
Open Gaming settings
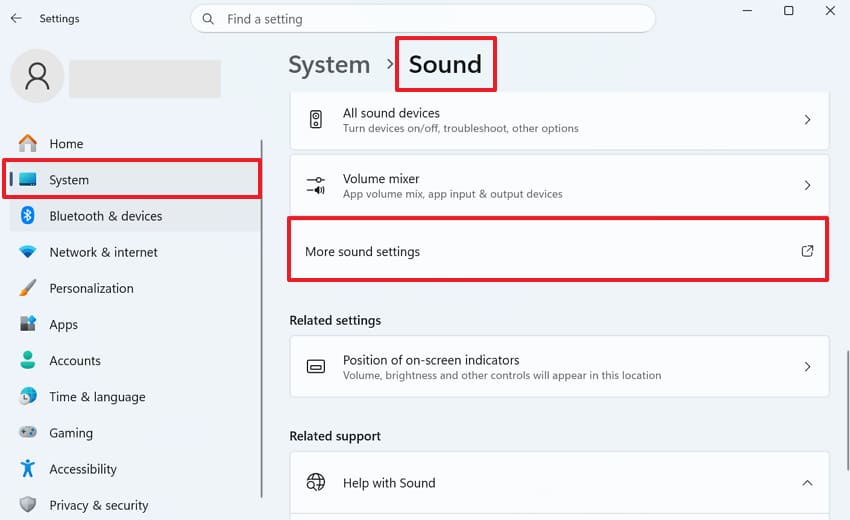[134, 433]
